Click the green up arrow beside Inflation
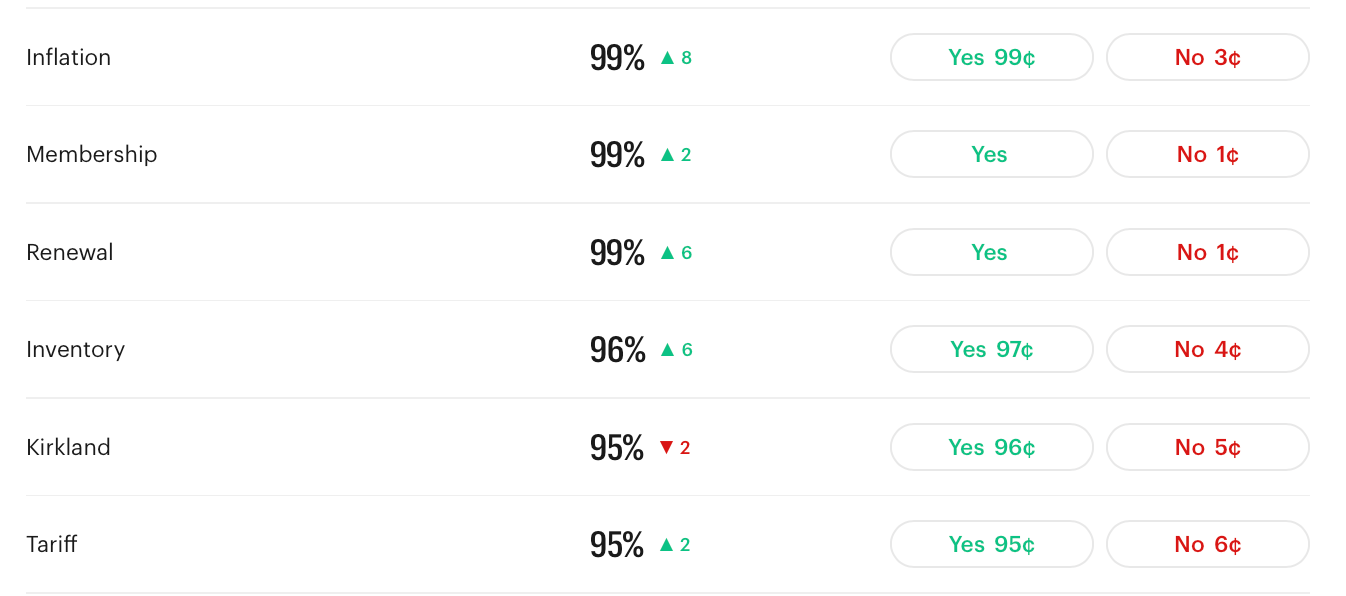Image resolution: width=1346 pixels, height=596 pixels. click(x=667, y=58)
